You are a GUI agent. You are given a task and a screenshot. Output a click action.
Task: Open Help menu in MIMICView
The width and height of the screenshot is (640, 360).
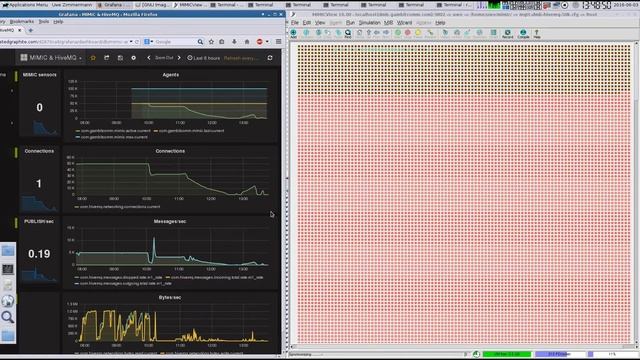coord(440,23)
